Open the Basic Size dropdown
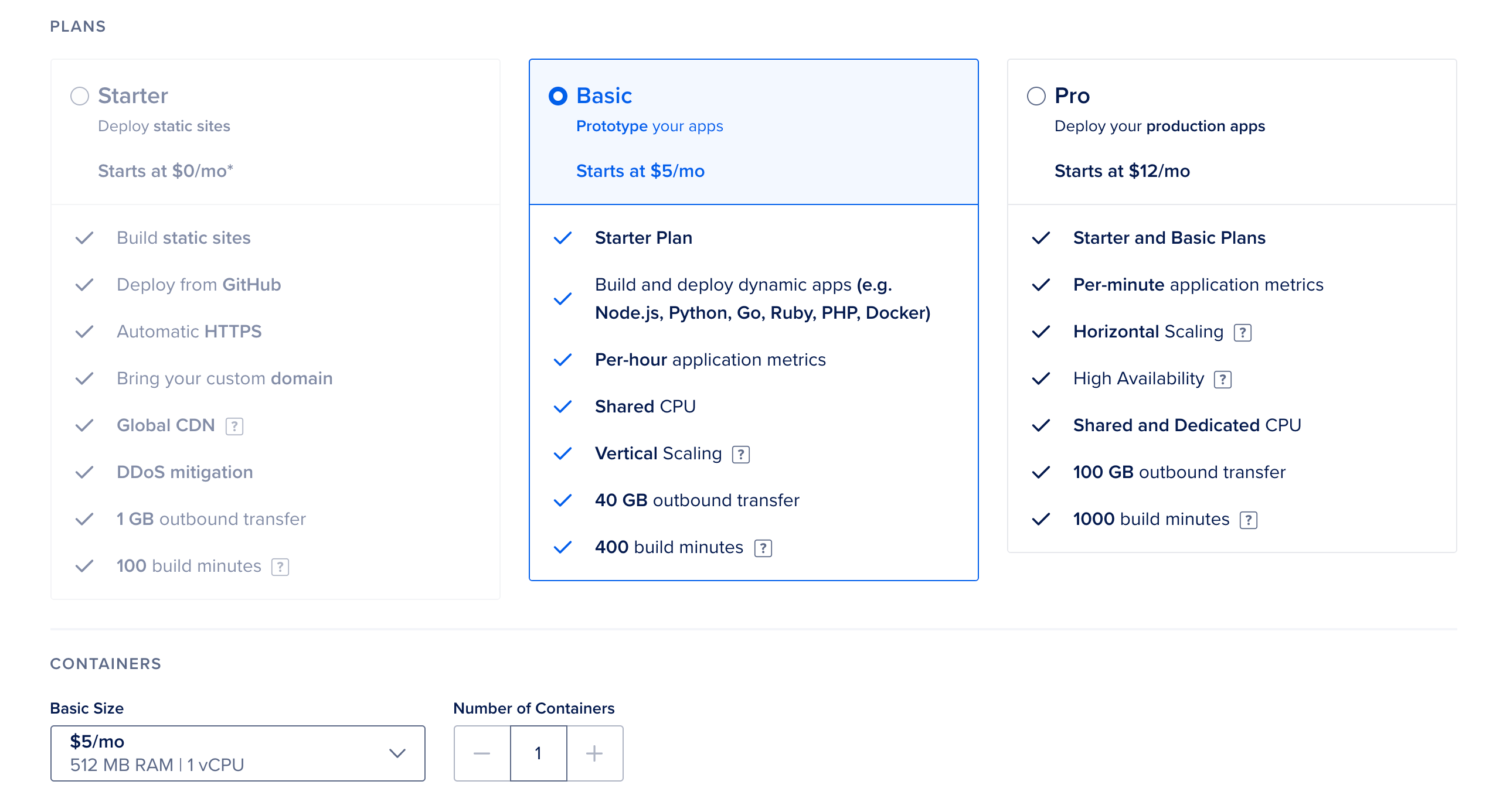Image resolution: width=1503 pixels, height=812 pixels. pos(238,753)
